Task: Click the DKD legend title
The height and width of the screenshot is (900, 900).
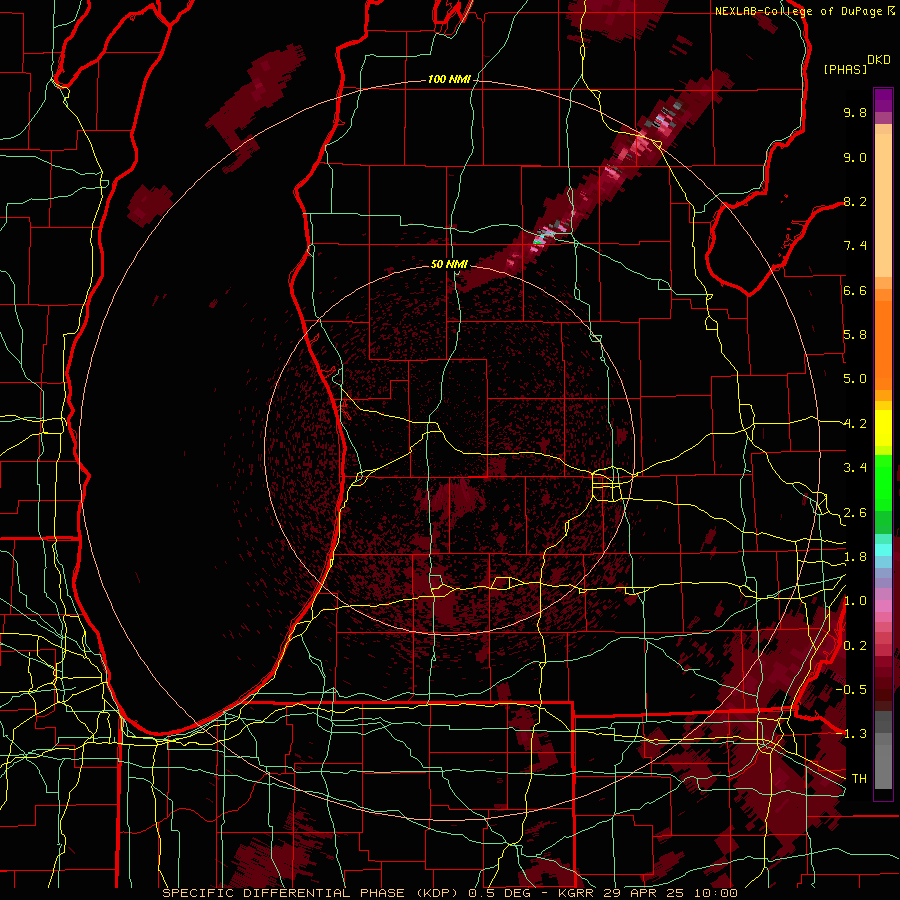Action: click(879, 60)
